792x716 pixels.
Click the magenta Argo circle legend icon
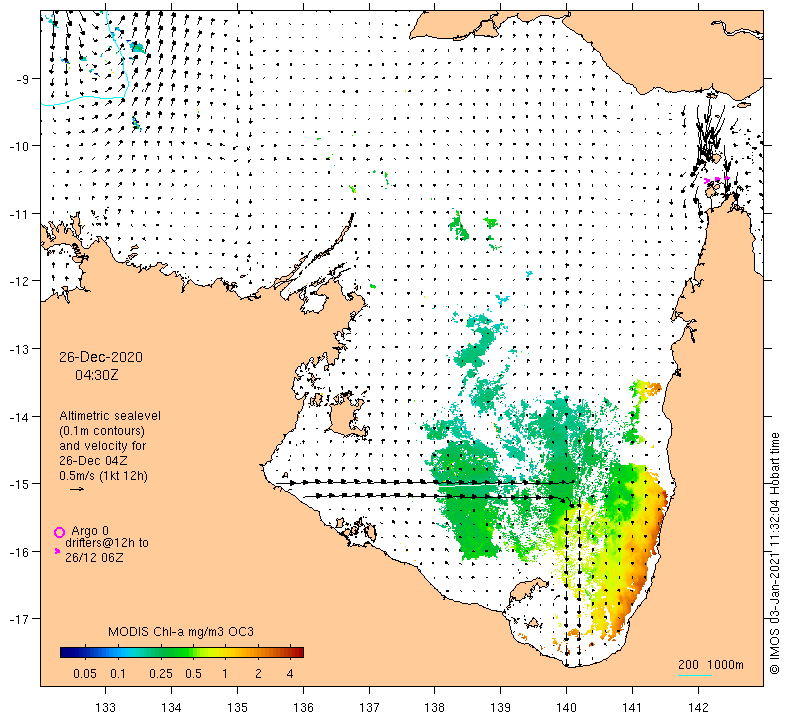60,532
